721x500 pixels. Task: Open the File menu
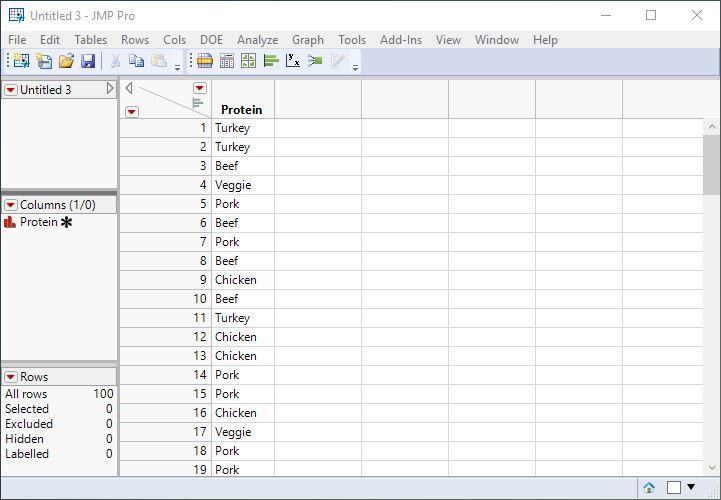(17, 40)
